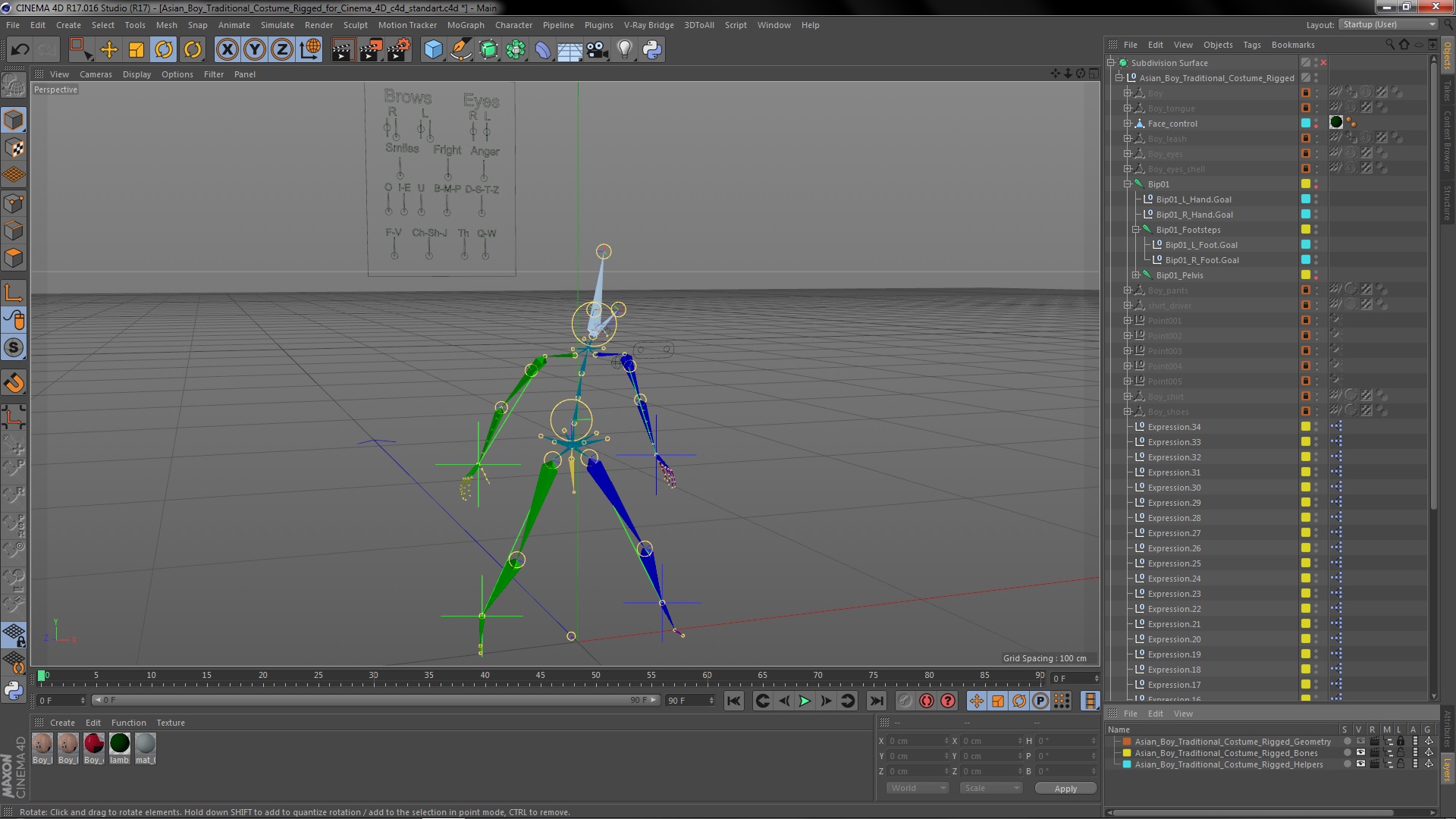Open the Pen spline tool
The image size is (1456, 819).
[460, 50]
